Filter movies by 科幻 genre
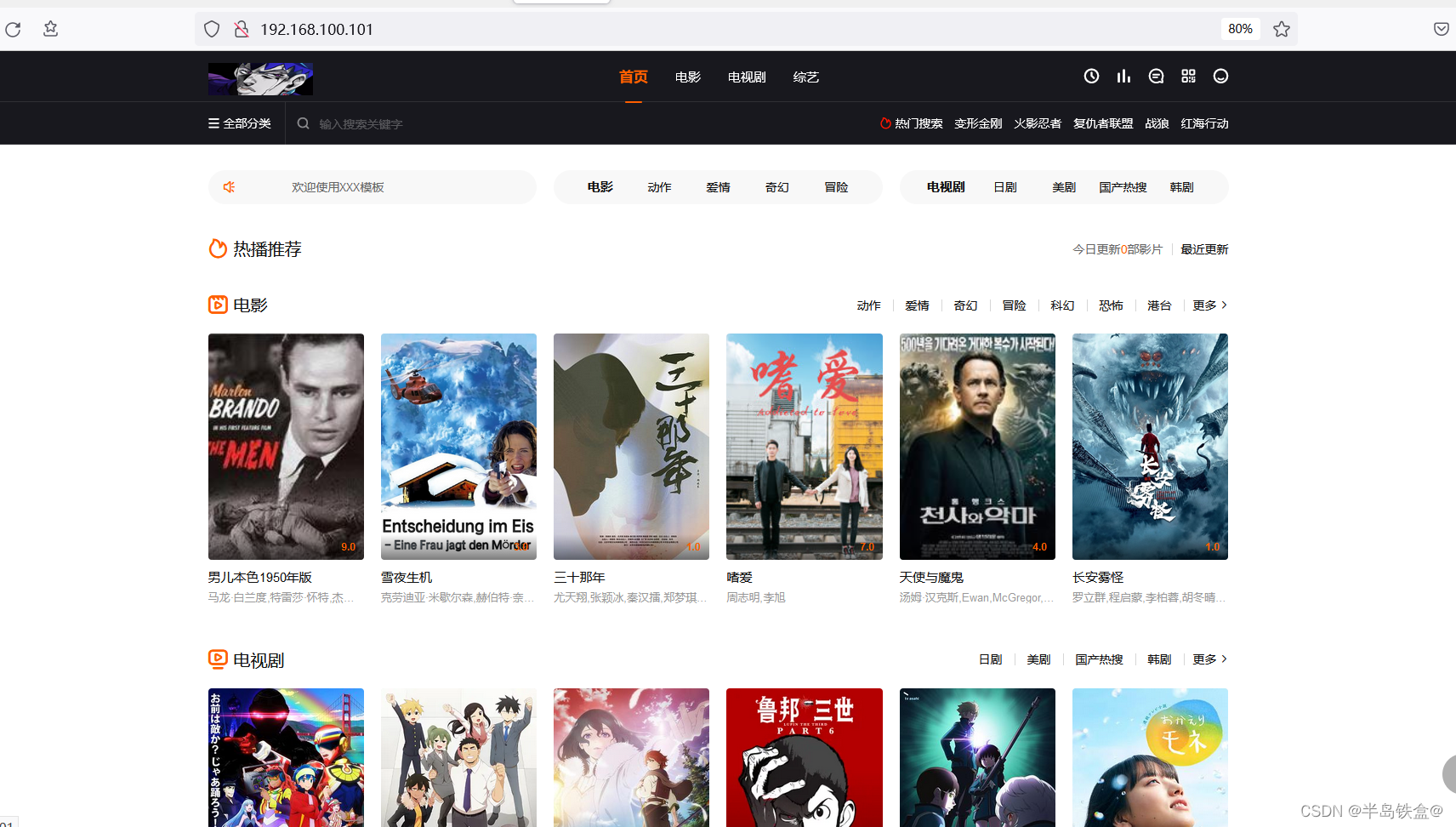 pos(1062,305)
